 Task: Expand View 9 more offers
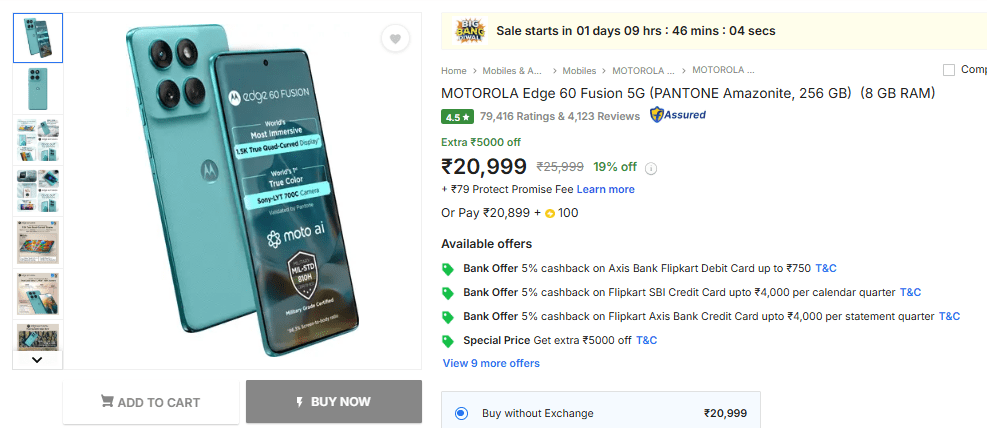click(491, 363)
